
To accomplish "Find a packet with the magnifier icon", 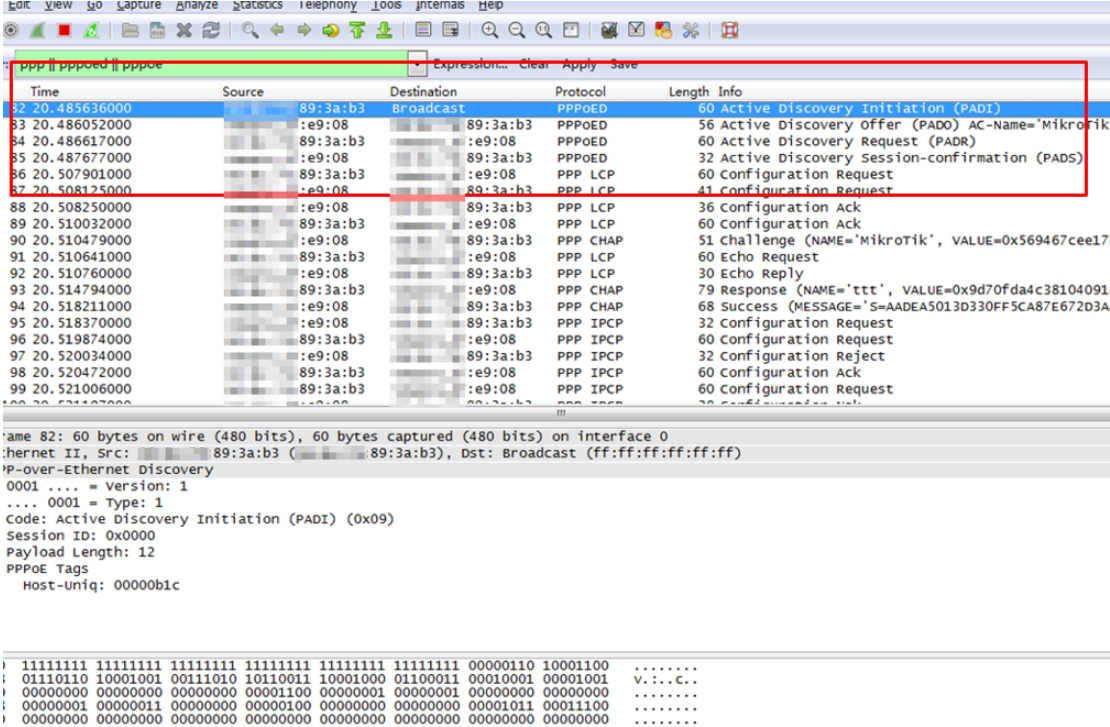I will coord(249,30).
